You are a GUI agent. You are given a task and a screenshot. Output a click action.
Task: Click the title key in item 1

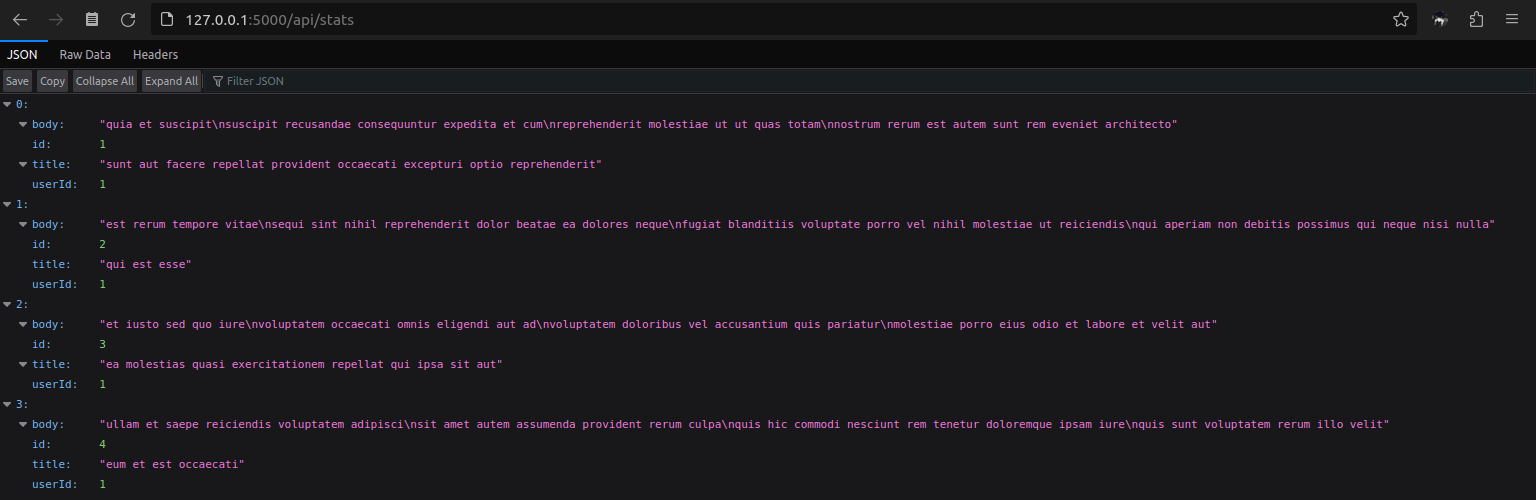(51, 264)
